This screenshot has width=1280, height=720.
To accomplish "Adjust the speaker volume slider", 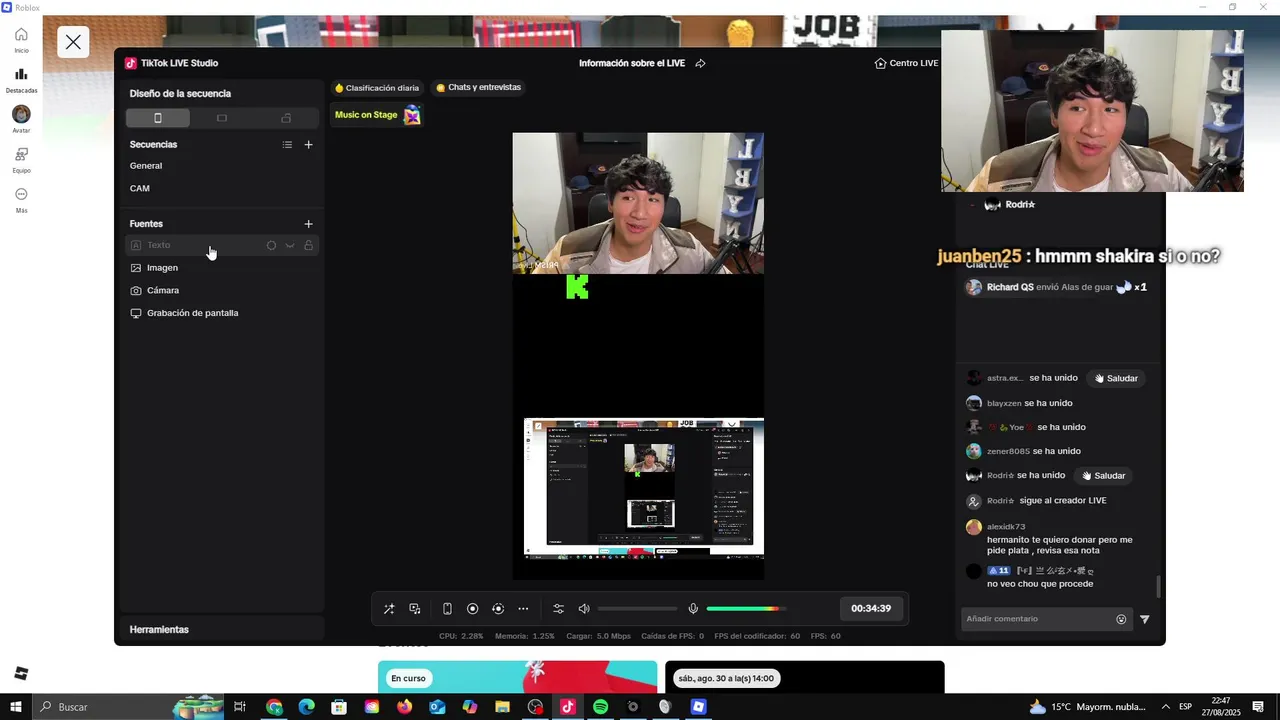I will click(x=638, y=608).
